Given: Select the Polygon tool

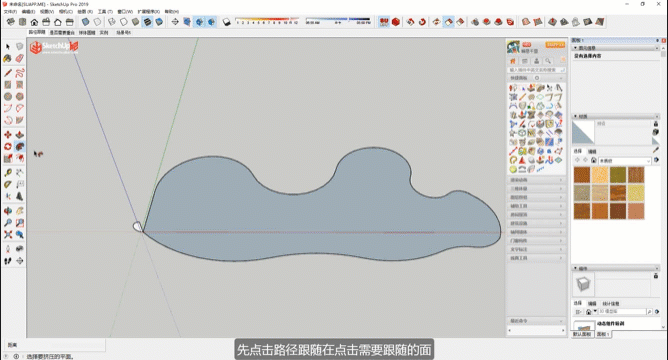Looking at the screenshot, I should coord(20,97).
